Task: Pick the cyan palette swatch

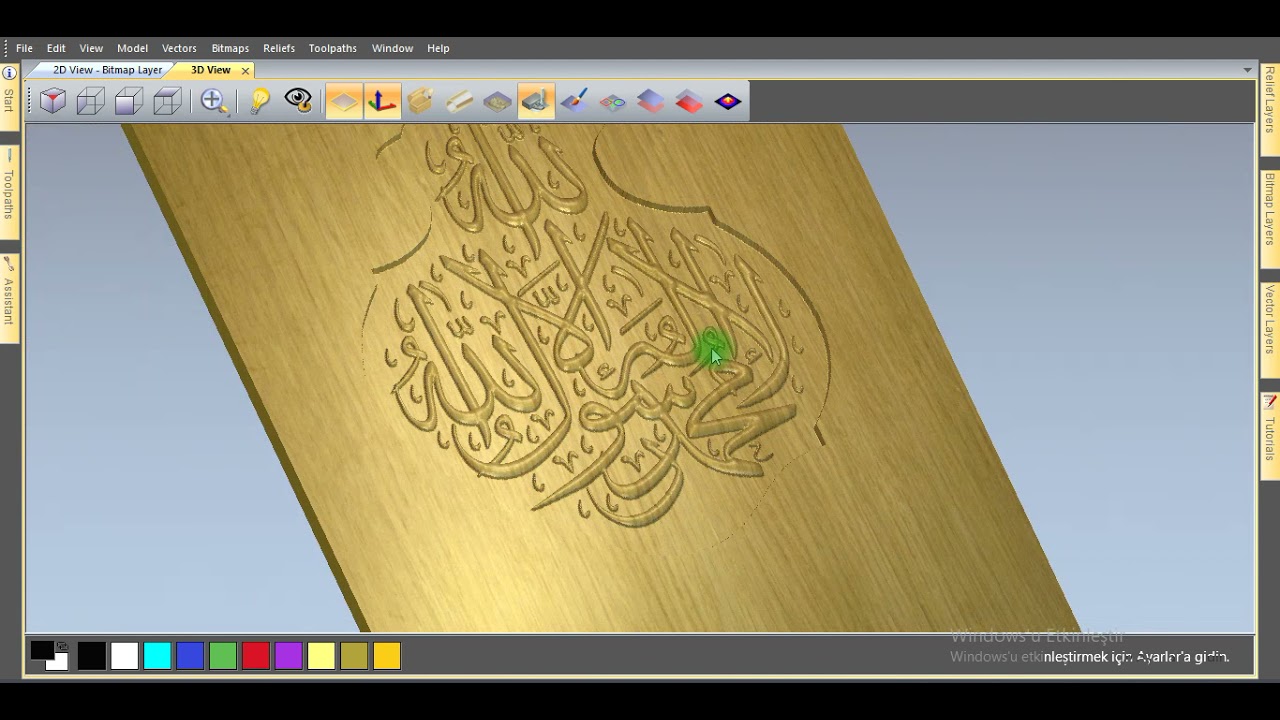Action: point(157,656)
